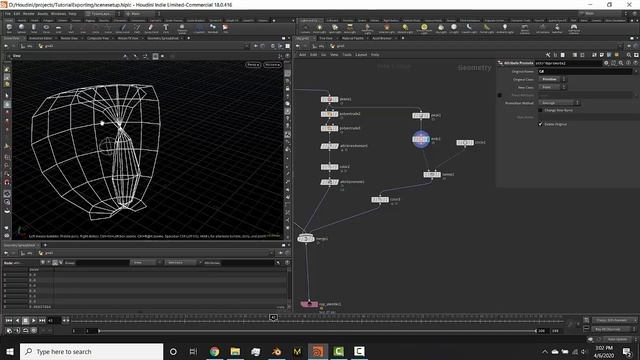
Task: Switch to the Tree View tab
Action: (x=325, y=38)
